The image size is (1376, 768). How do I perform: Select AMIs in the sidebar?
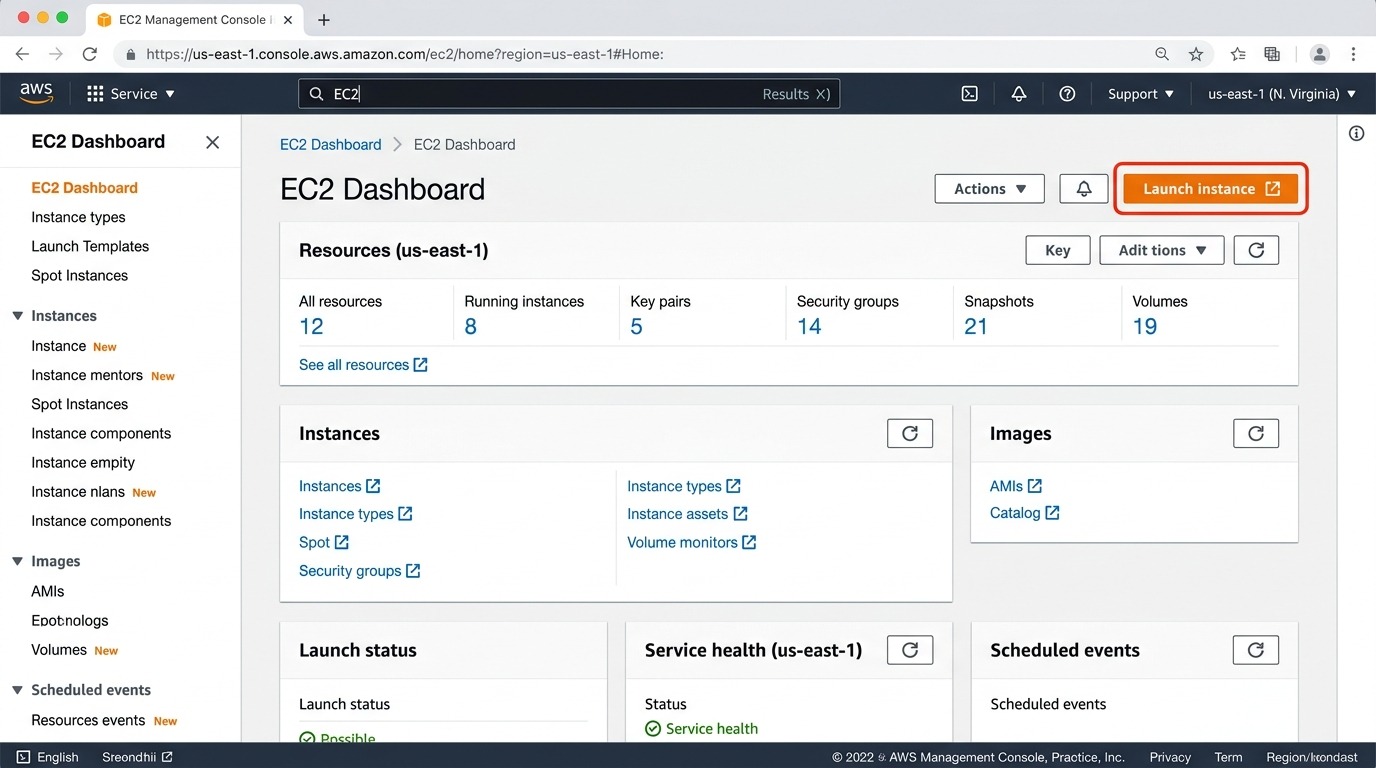point(48,591)
